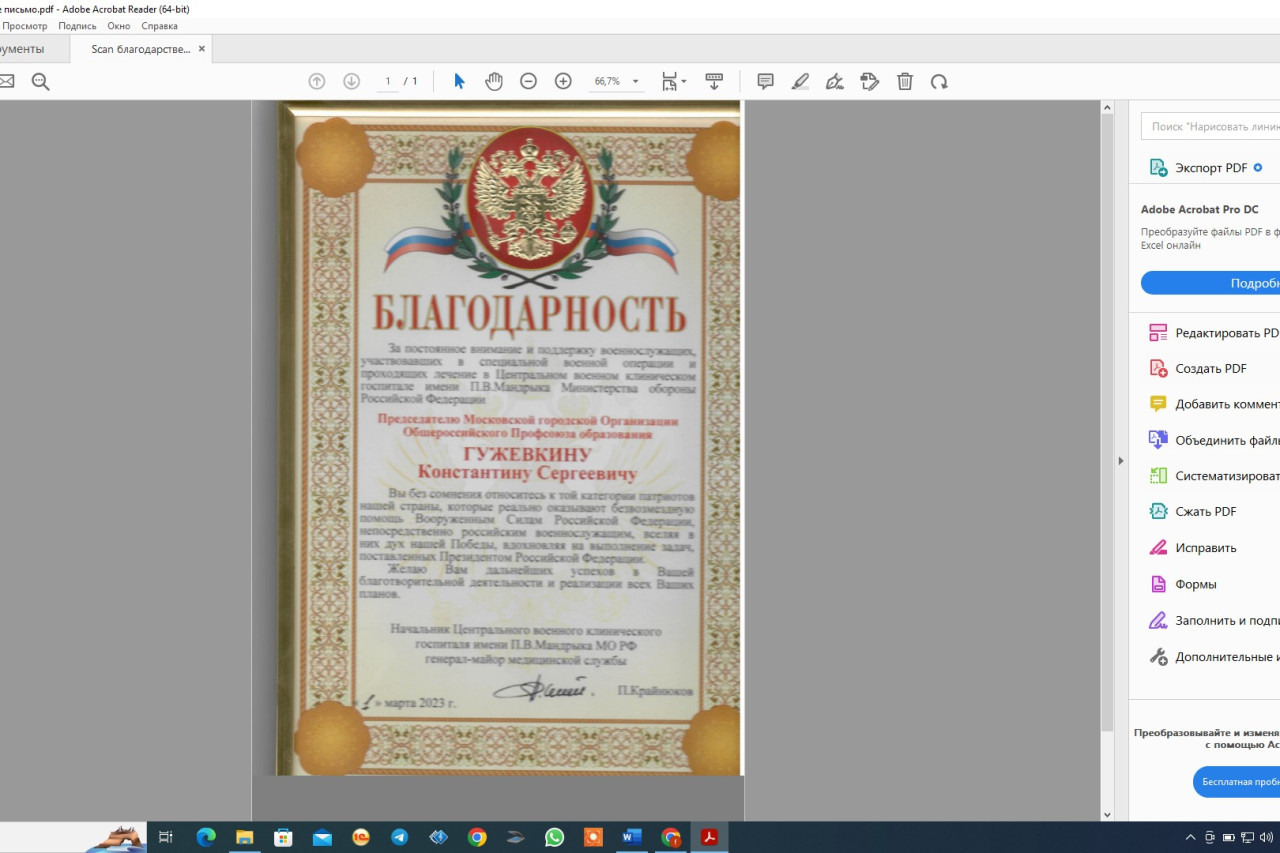This screenshot has height=853, width=1280.
Task: Open Объединить файлы tool
Action: pyautogui.click(x=1213, y=440)
